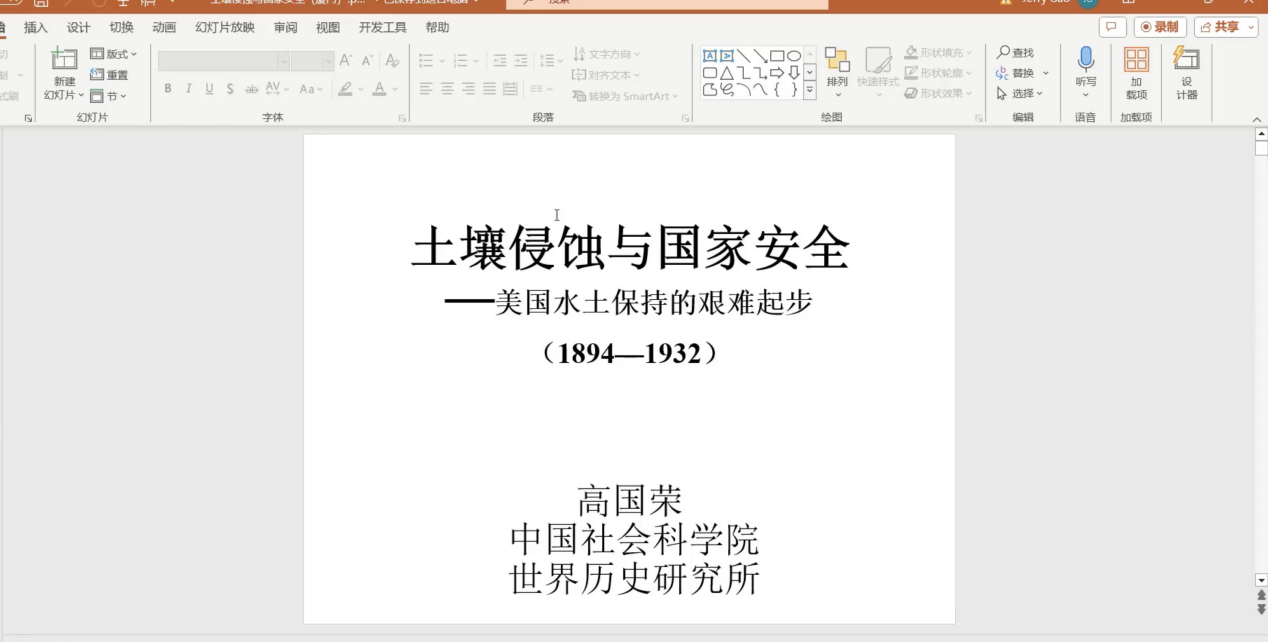Select the text box shape in gallery
1268x642 pixels.
(x=710, y=56)
